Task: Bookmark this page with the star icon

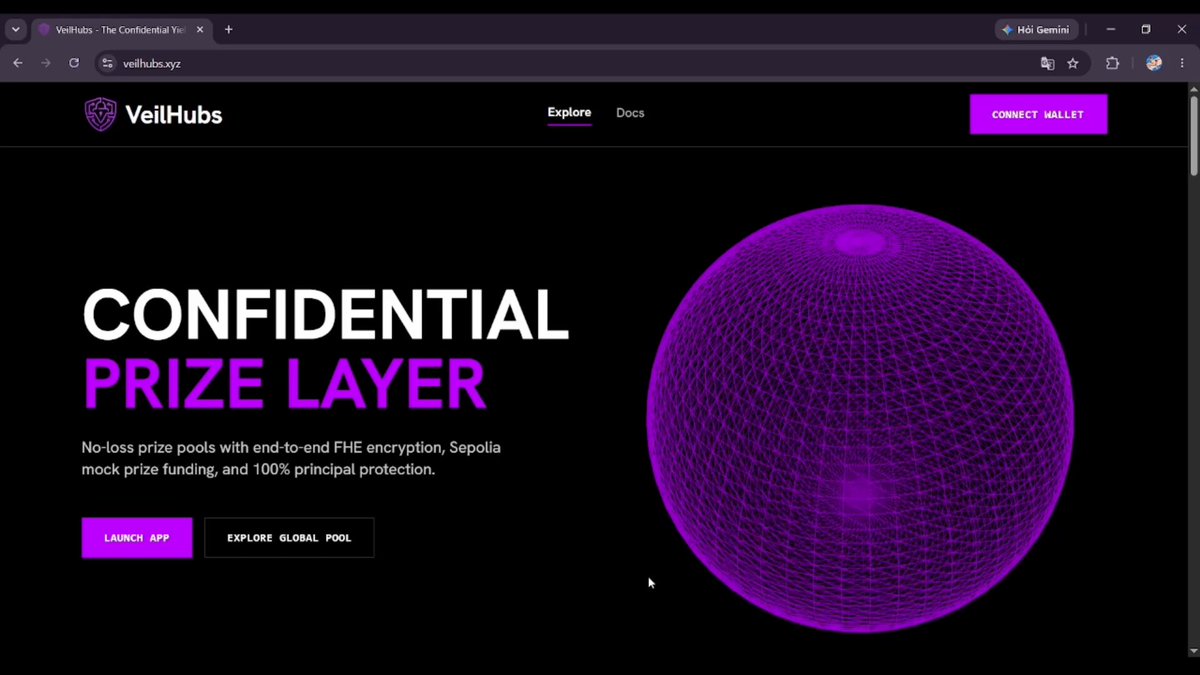Action: pos(1073,63)
